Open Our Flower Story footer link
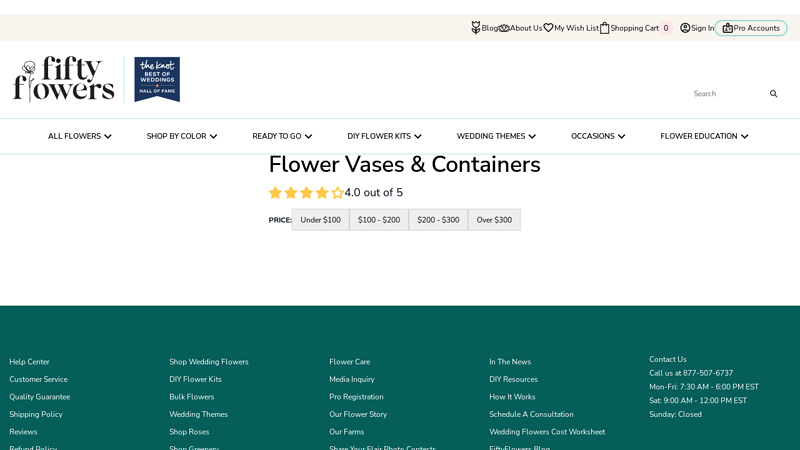The height and width of the screenshot is (450, 800). point(358,414)
